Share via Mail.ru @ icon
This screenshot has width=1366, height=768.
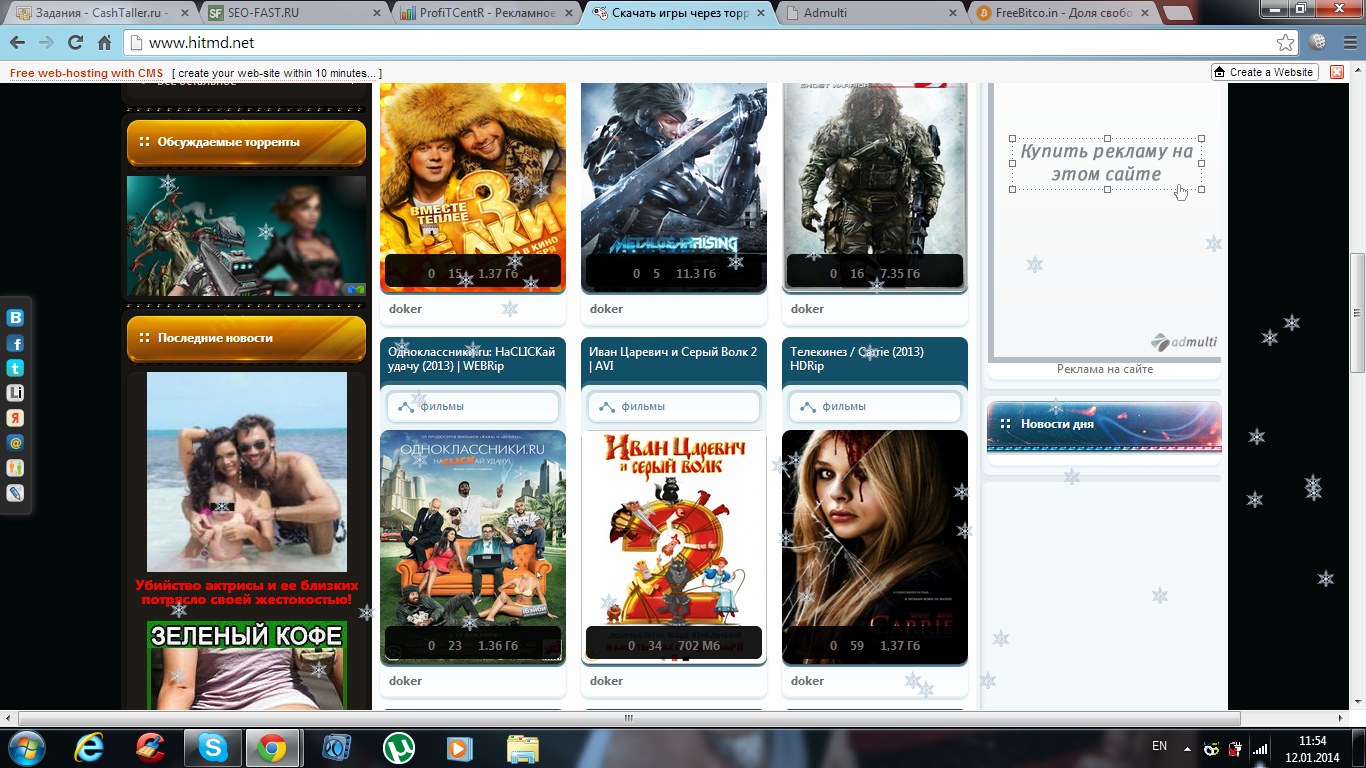(x=15, y=443)
